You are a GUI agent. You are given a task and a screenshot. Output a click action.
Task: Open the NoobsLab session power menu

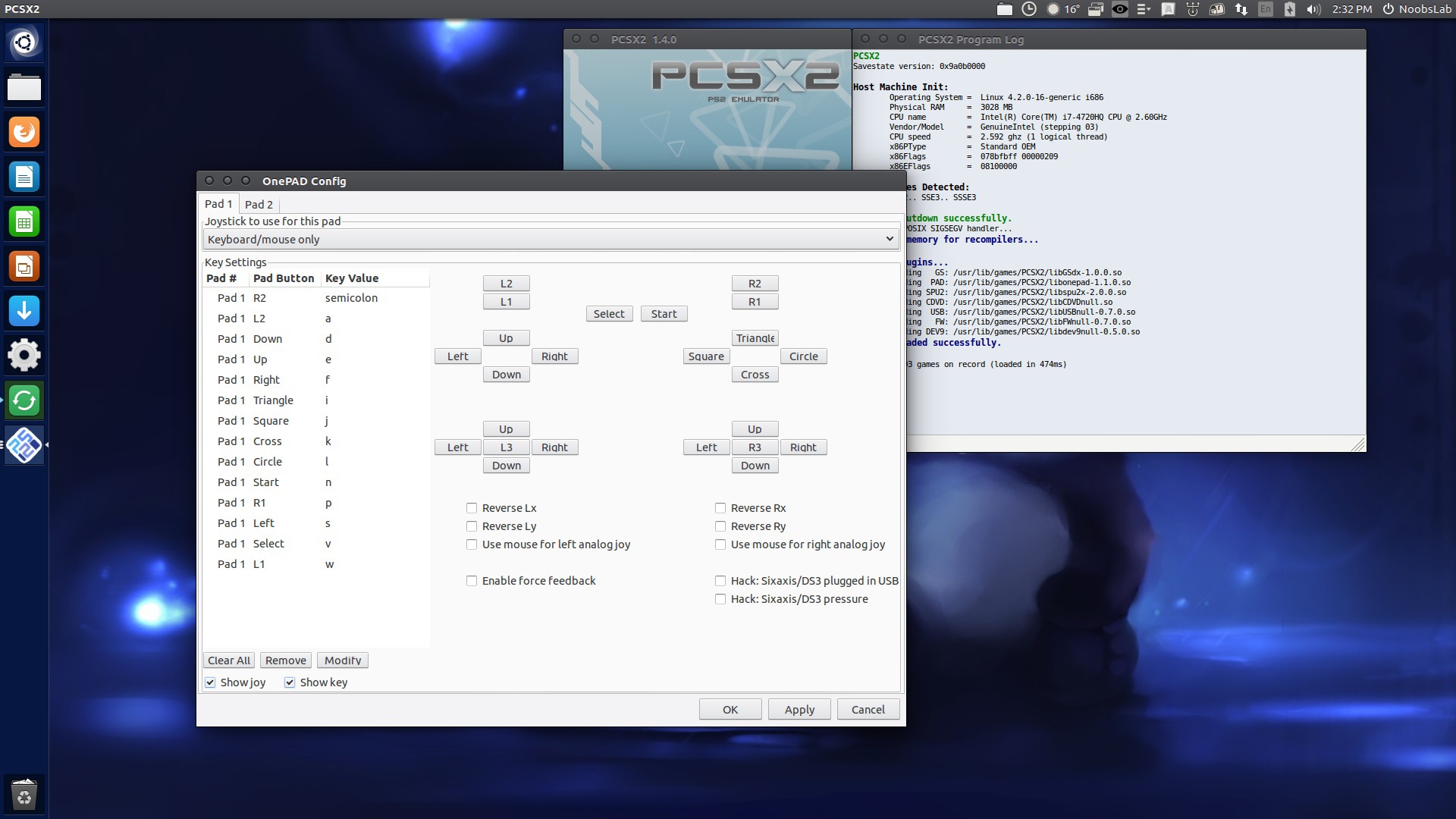(1417, 9)
